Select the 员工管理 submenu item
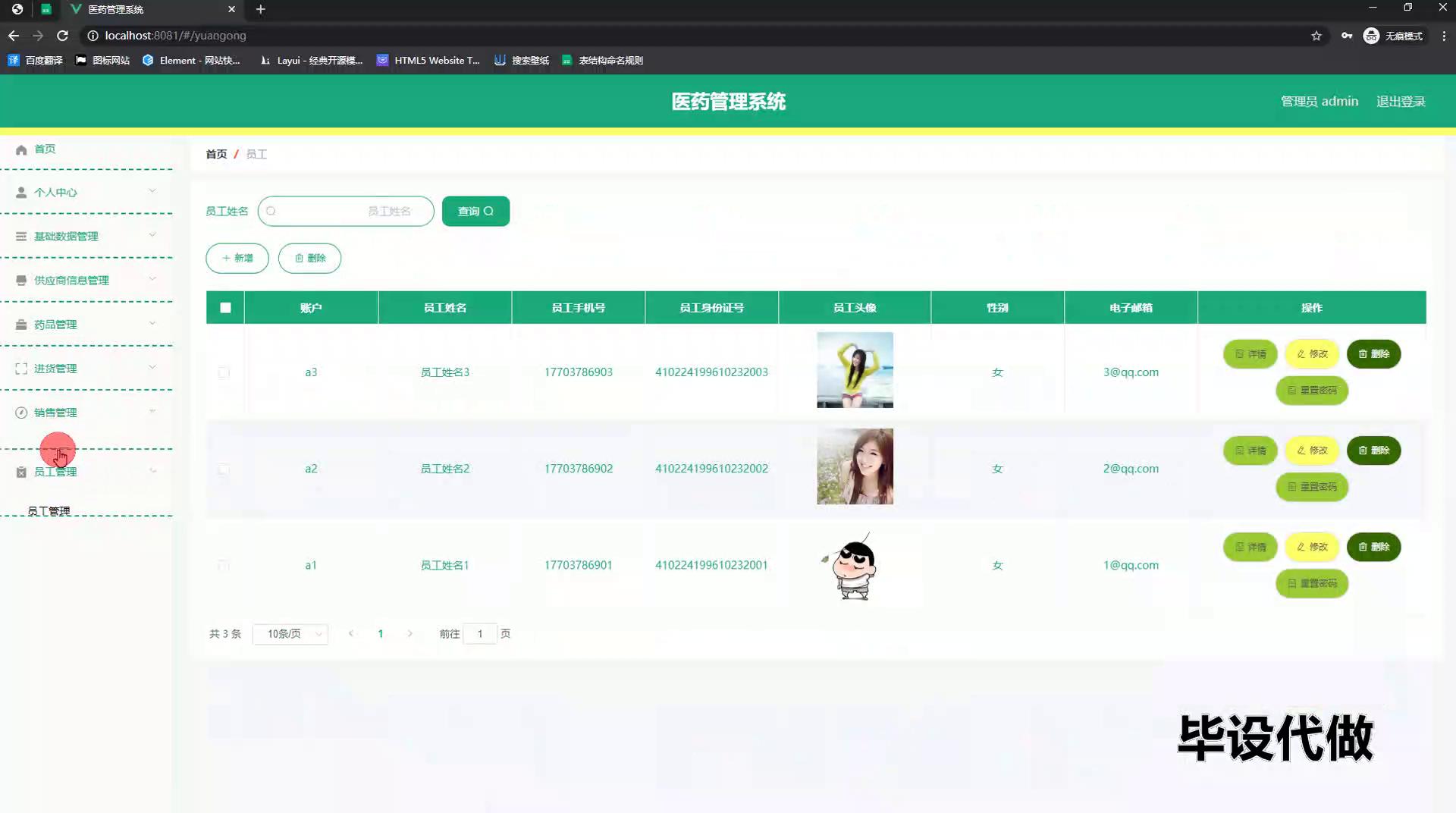 point(49,511)
